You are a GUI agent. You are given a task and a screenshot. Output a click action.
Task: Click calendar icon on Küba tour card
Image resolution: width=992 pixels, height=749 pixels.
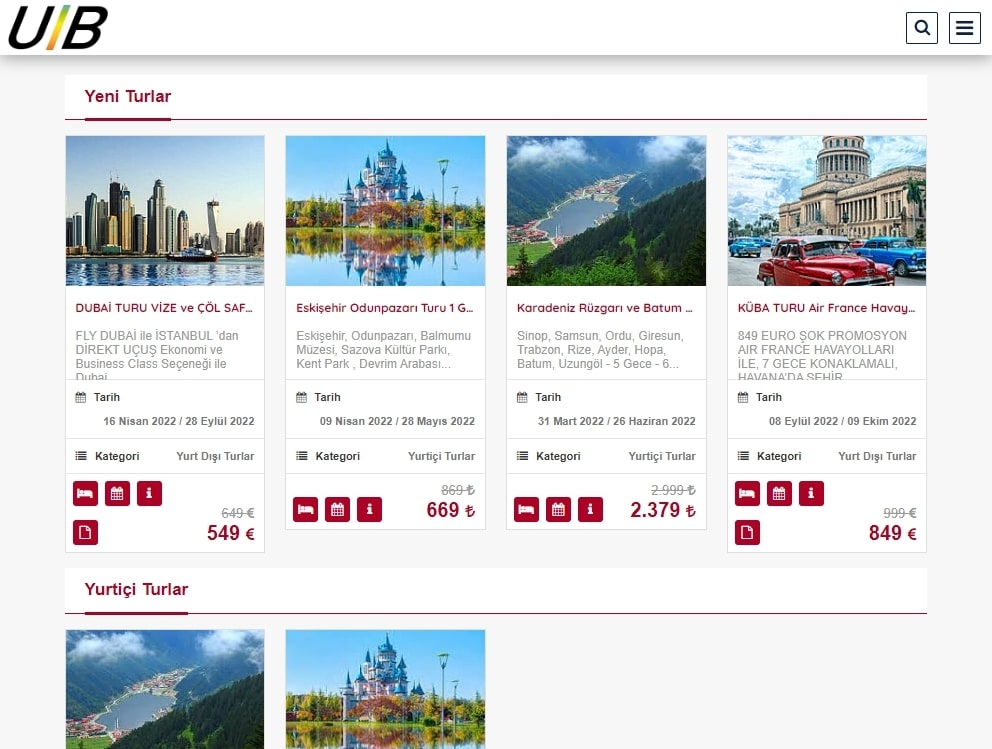(779, 493)
